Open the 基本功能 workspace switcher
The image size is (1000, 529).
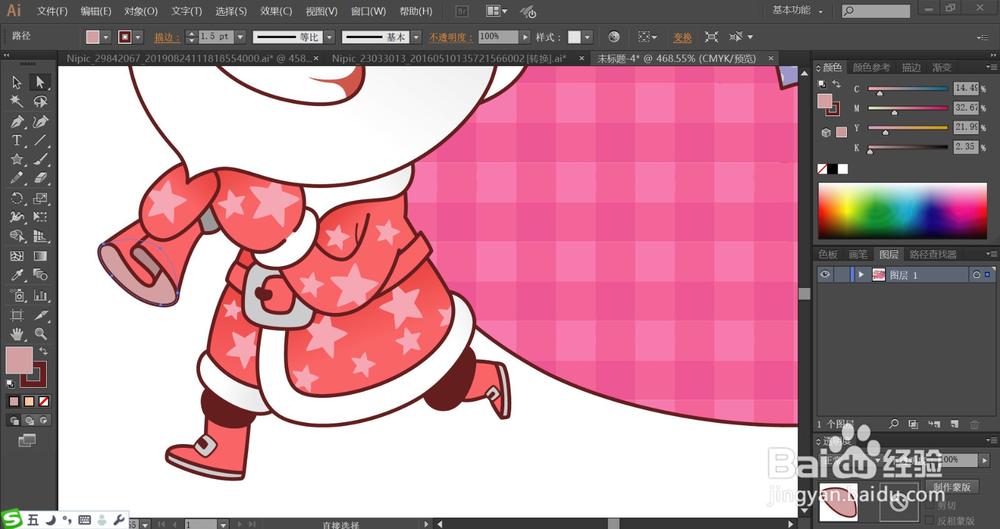click(797, 10)
